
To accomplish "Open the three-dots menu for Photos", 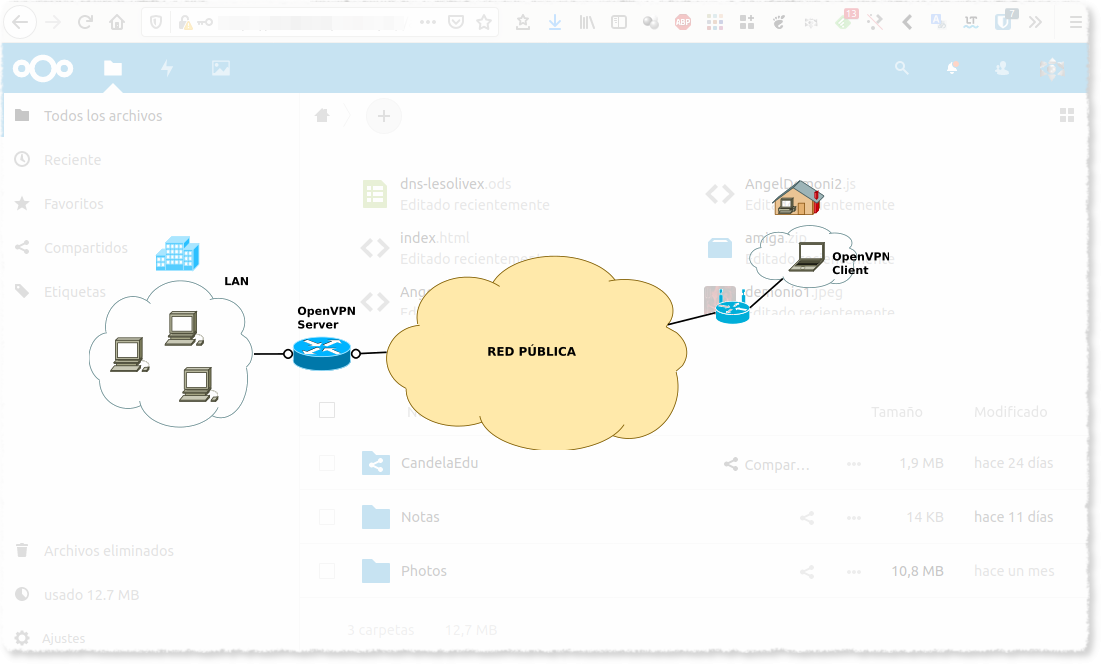I will (x=854, y=572).
